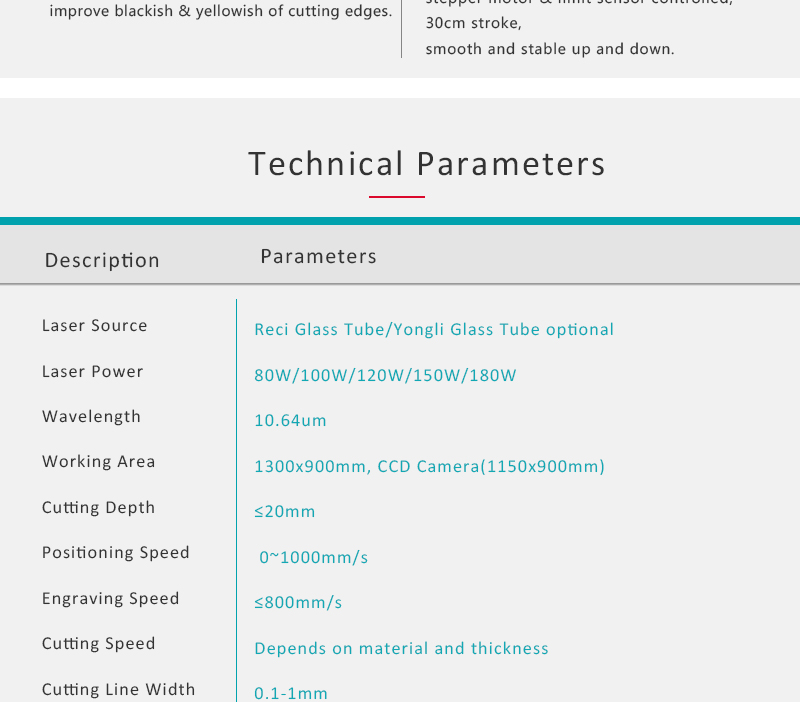The width and height of the screenshot is (800, 702).
Task: Select the 1300x900mm CCD Camera value
Action: [x=429, y=466]
